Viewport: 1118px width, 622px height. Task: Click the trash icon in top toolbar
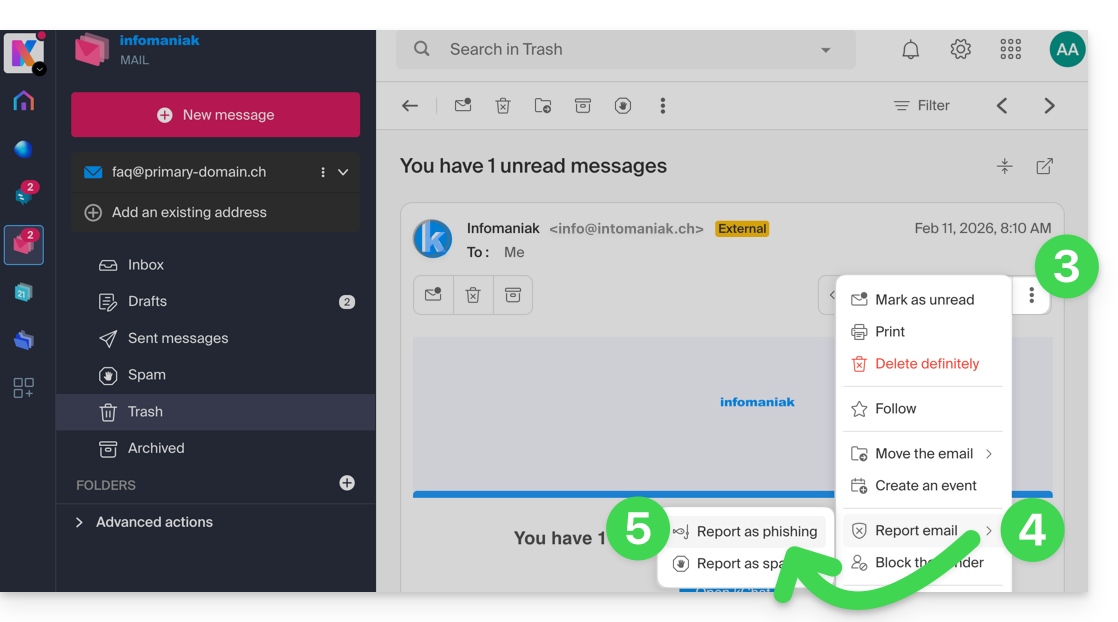503,106
